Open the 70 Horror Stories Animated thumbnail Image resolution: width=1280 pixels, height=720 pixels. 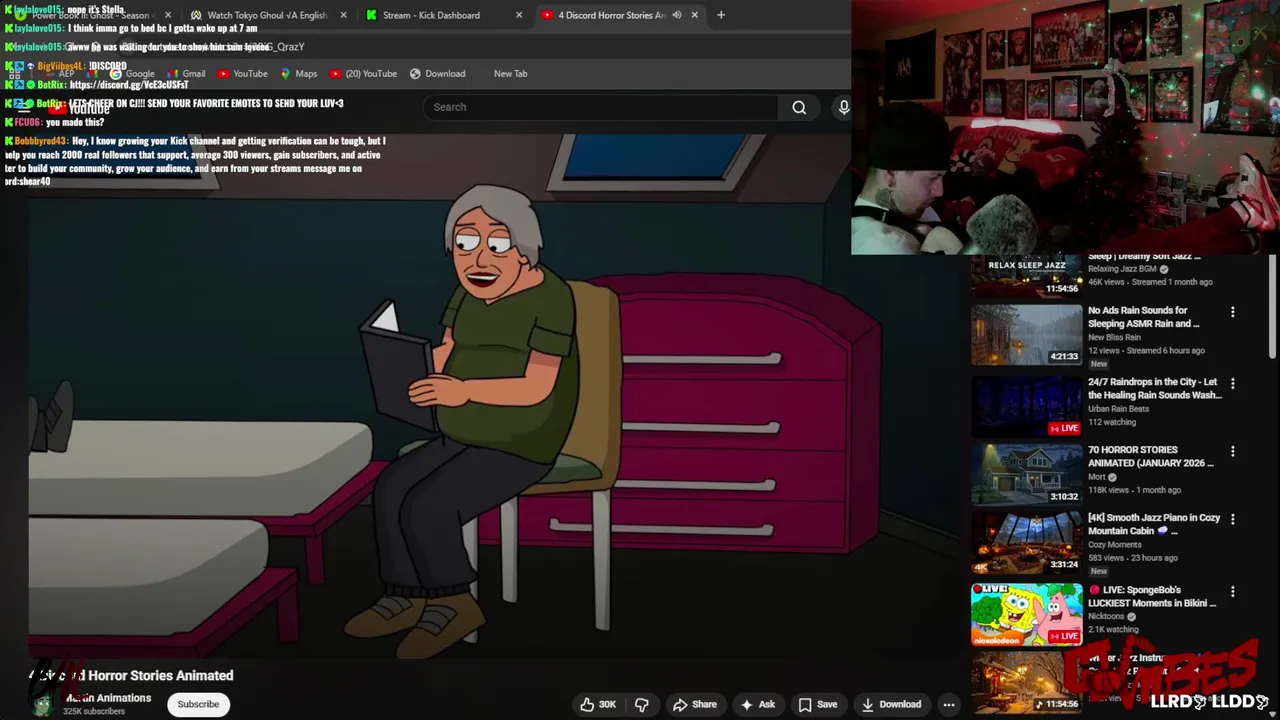pos(1027,475)
